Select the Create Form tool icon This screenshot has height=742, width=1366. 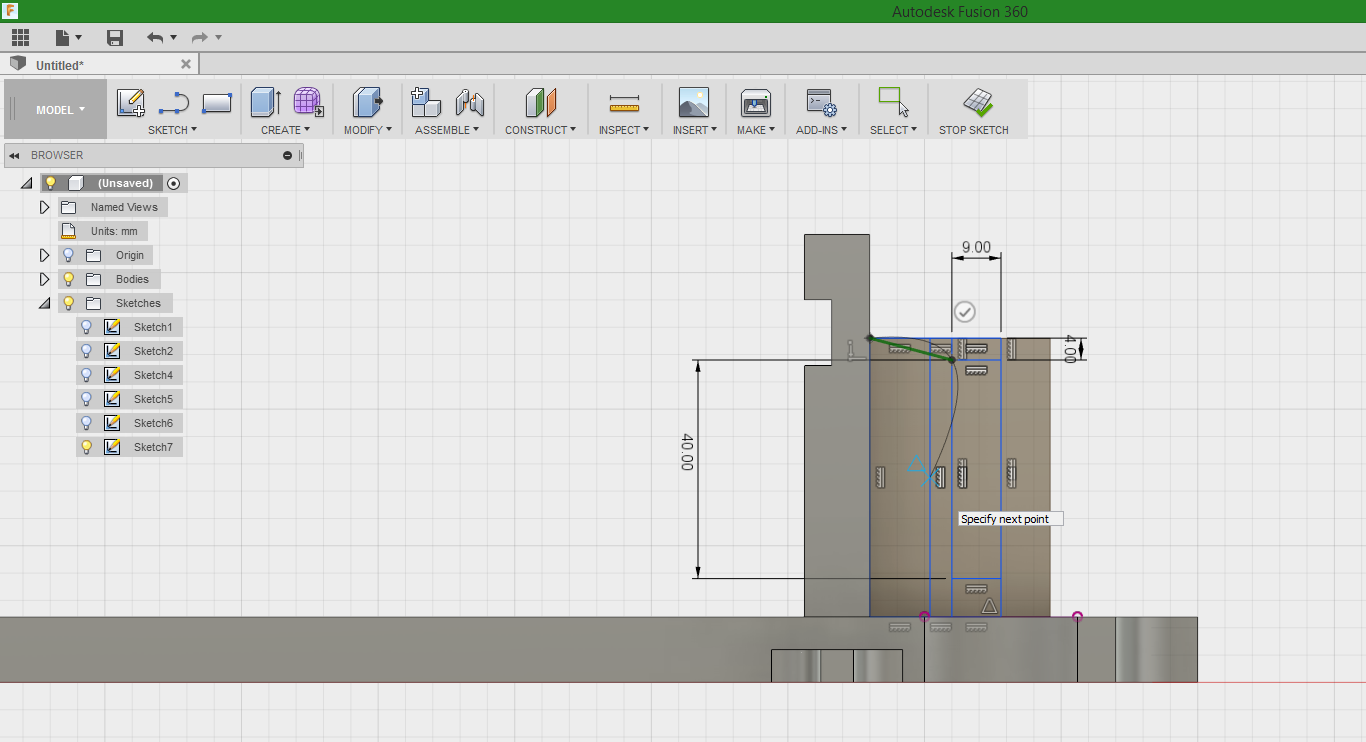coord(308,103)
